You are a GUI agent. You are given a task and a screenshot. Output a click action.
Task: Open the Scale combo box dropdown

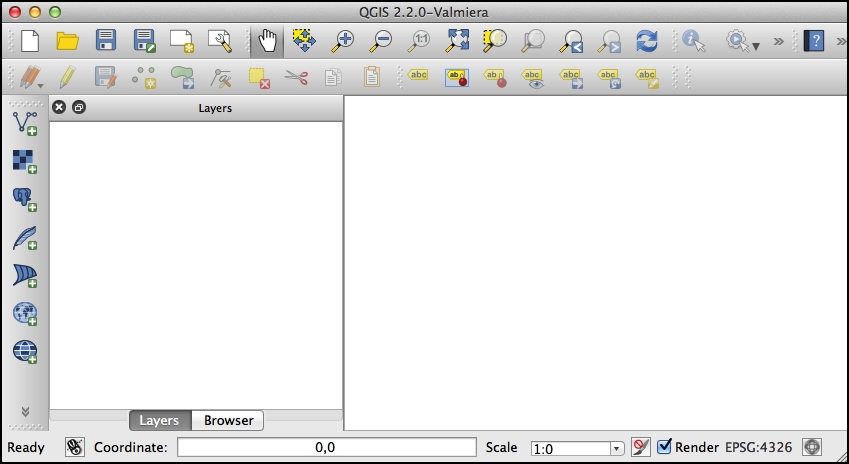click(x=616, y=449)
